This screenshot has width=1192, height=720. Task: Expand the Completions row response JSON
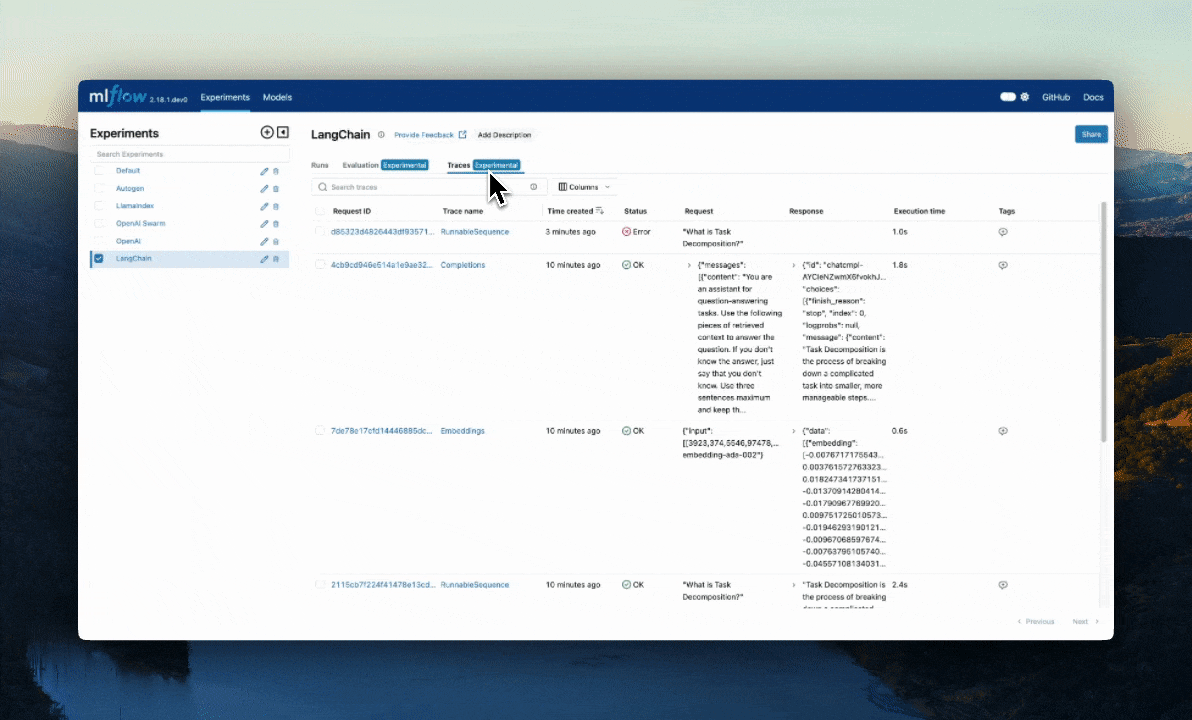(x=794, y=265)
